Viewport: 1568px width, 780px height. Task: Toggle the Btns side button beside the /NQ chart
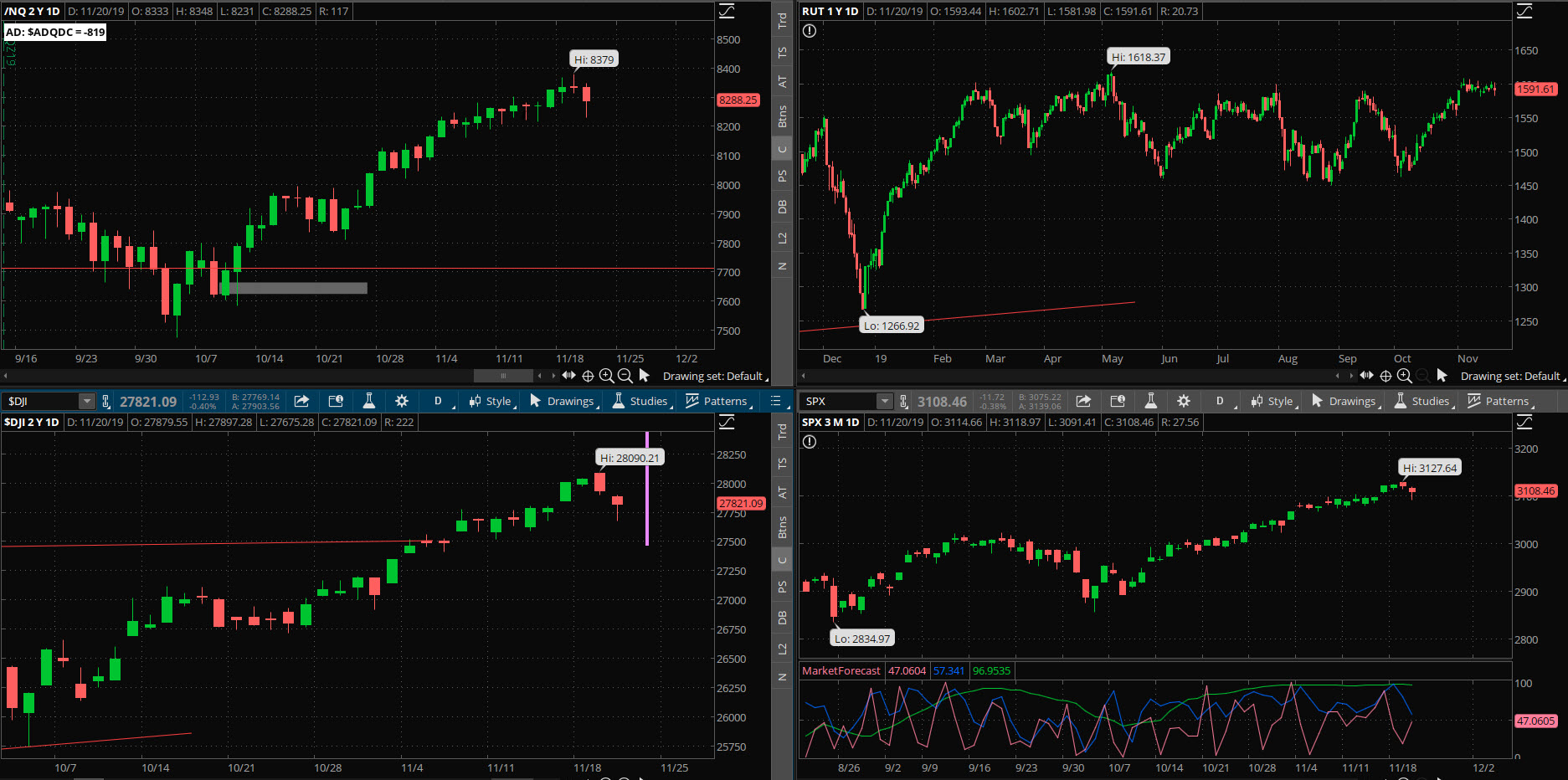point(782,116)
